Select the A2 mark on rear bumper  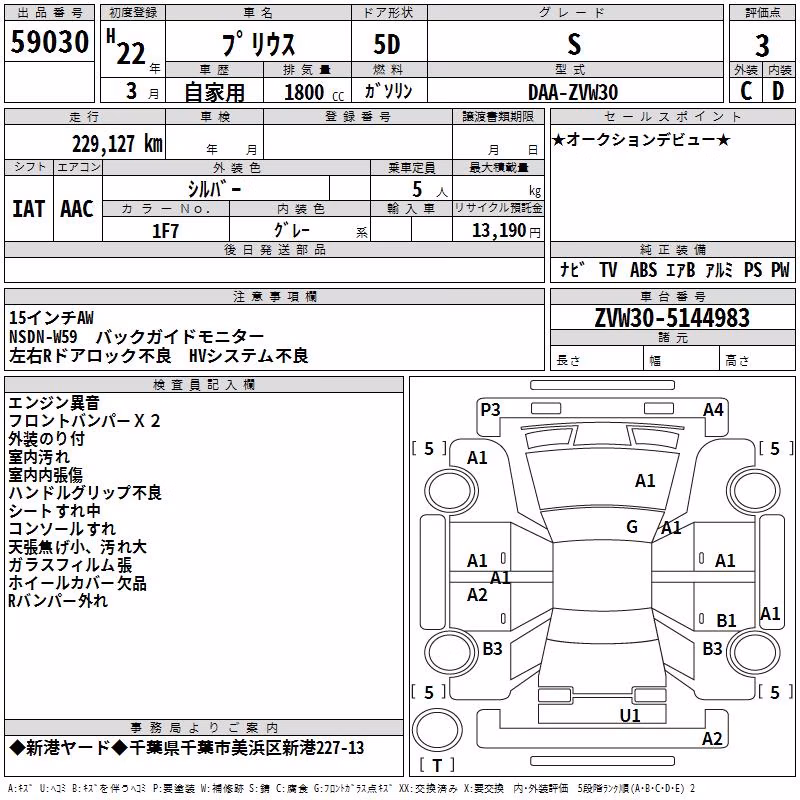(x=712, y=738)
